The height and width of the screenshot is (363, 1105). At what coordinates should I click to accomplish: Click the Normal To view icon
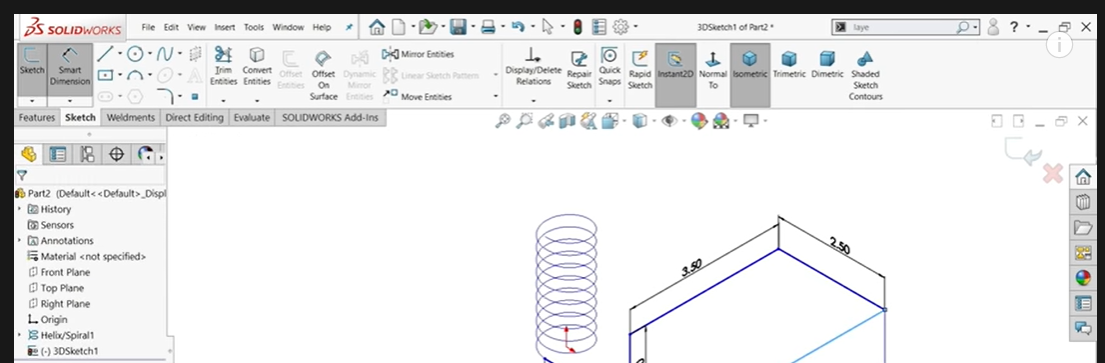coord(712,69)
